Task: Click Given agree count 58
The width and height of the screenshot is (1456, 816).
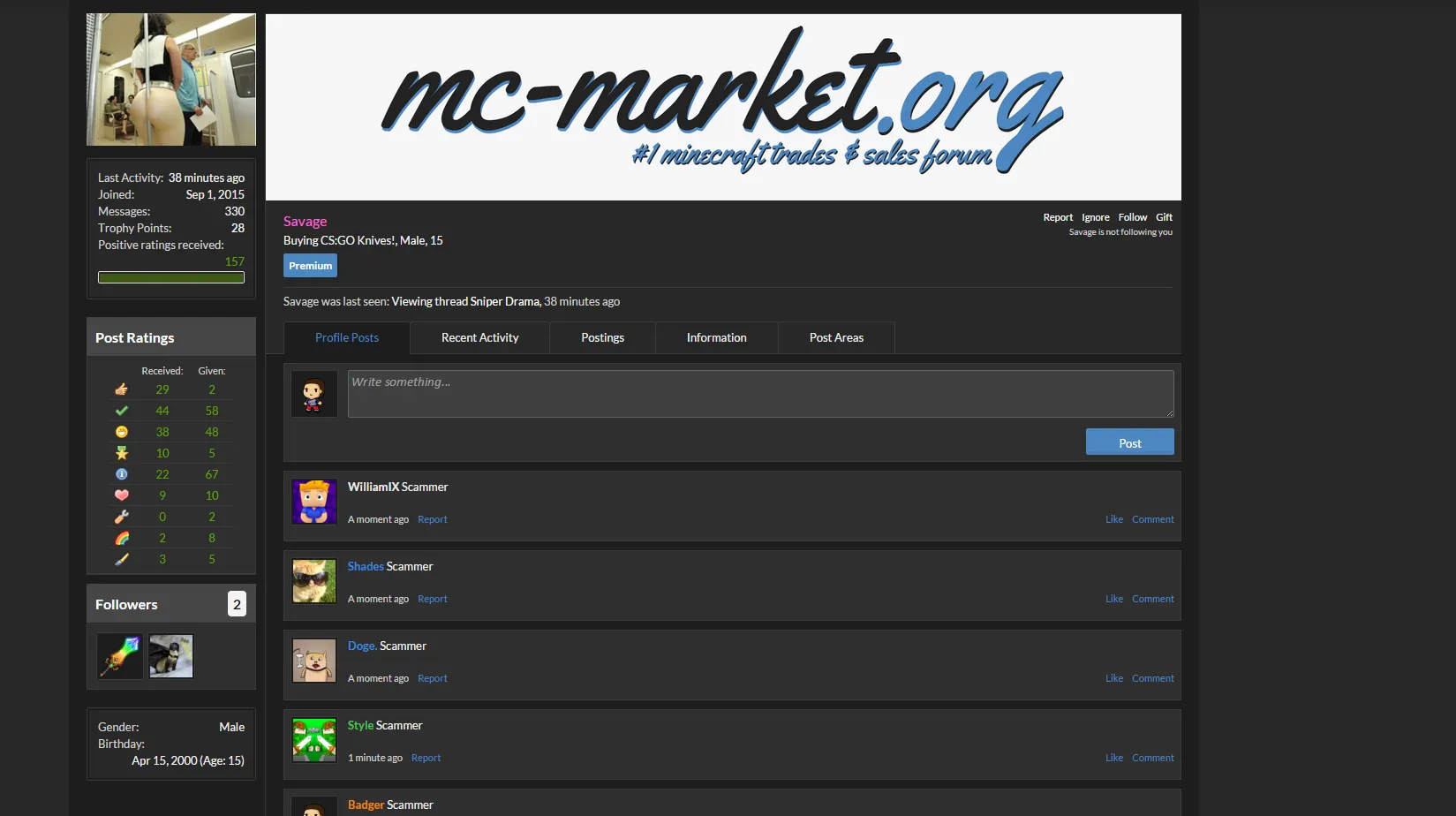Action: click(212, 411)
